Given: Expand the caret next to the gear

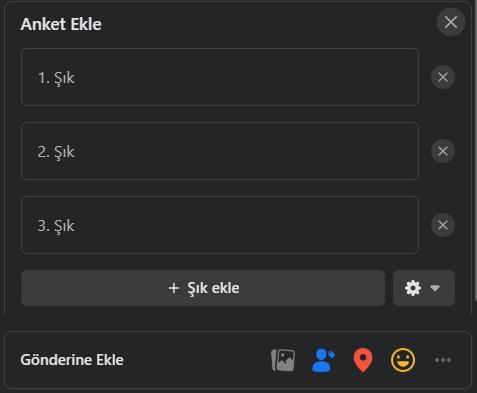Looking at the screenshot, I should click(435, 288).
